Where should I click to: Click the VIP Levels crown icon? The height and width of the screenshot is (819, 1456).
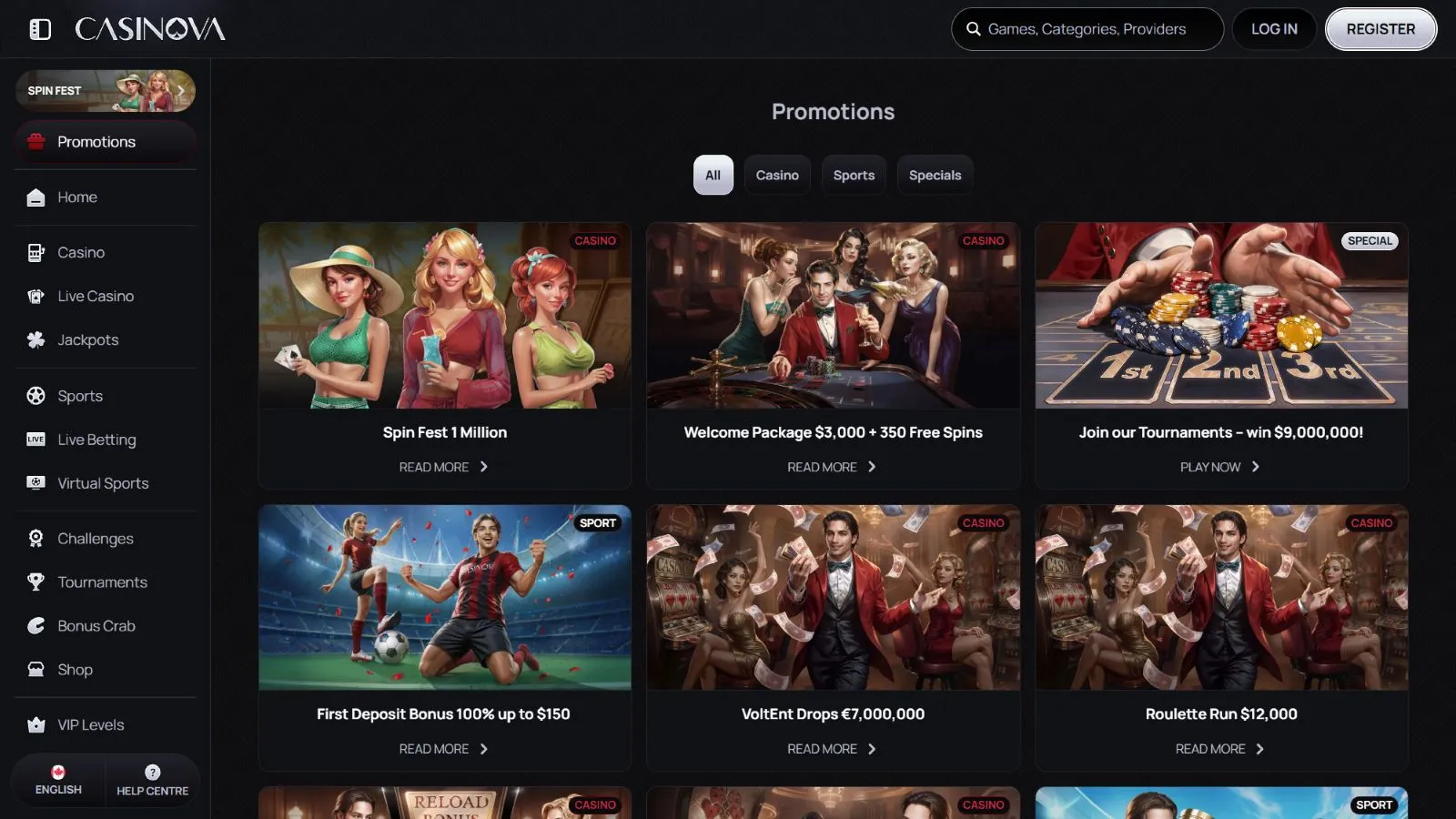35,725
